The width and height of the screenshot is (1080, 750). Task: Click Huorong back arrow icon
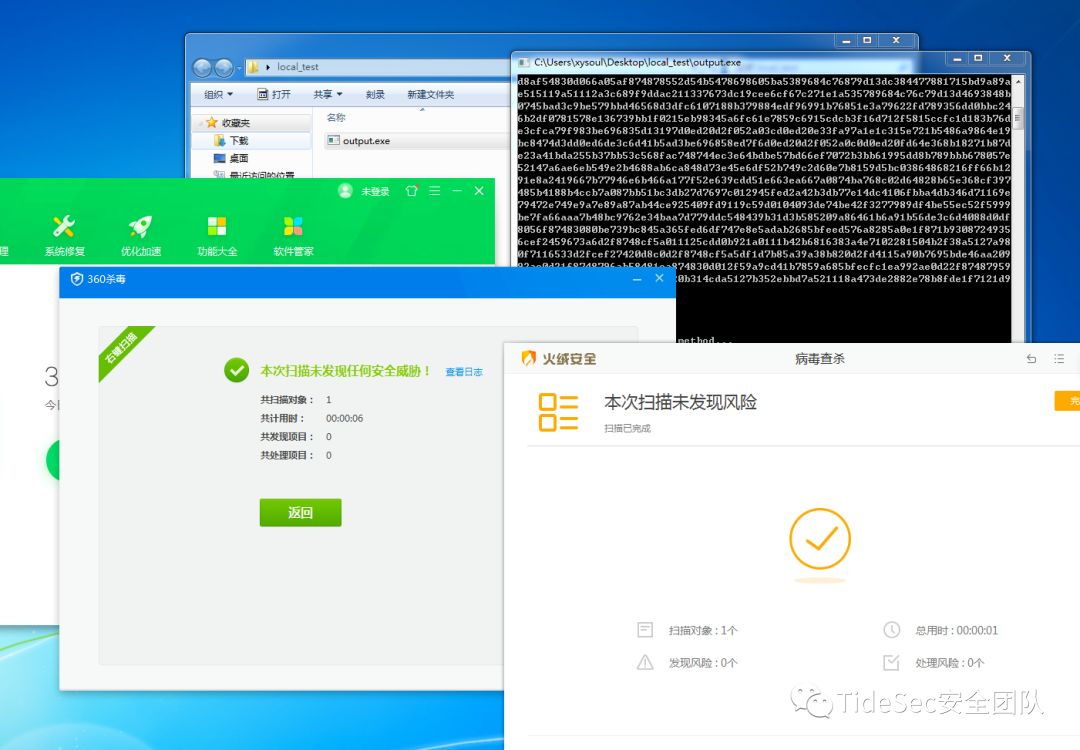1031,359
